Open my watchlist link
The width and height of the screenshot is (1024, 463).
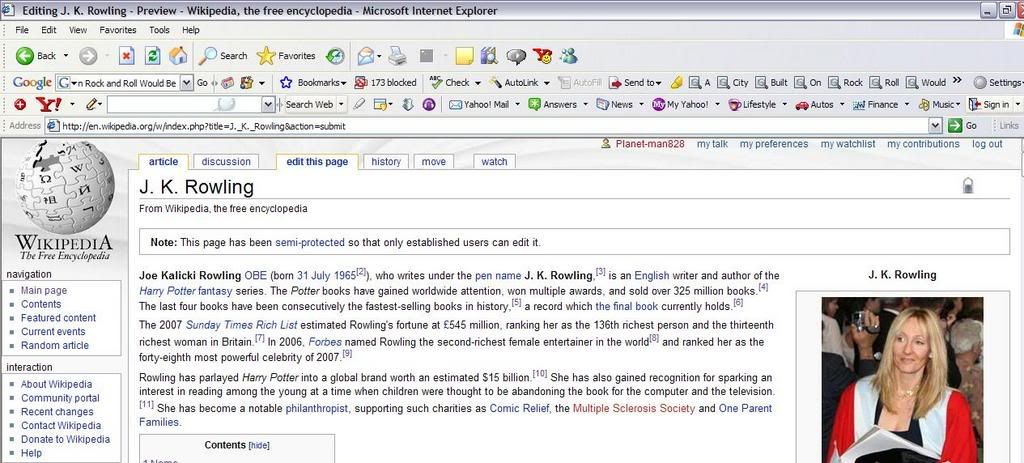[848, 144]
